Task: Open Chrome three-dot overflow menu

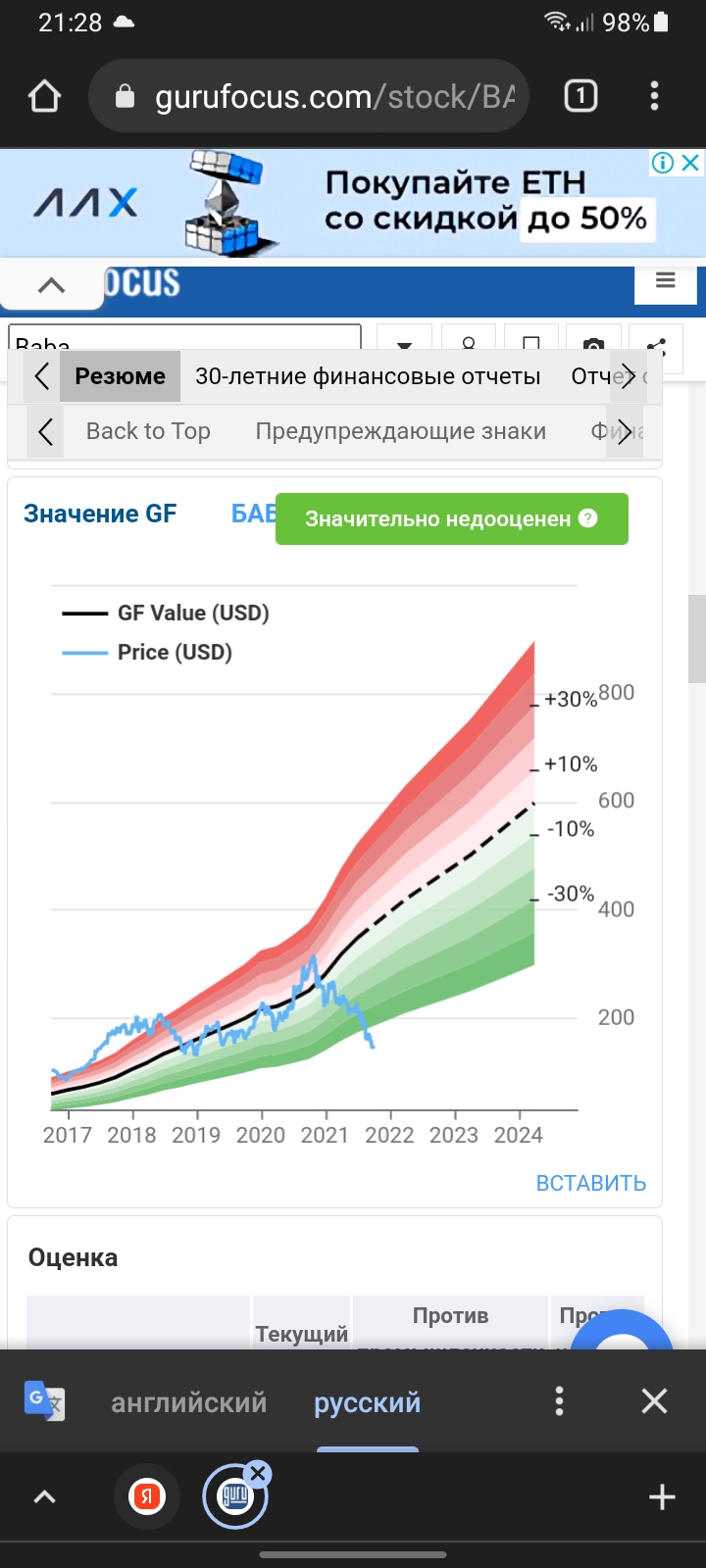Action: 654,96
